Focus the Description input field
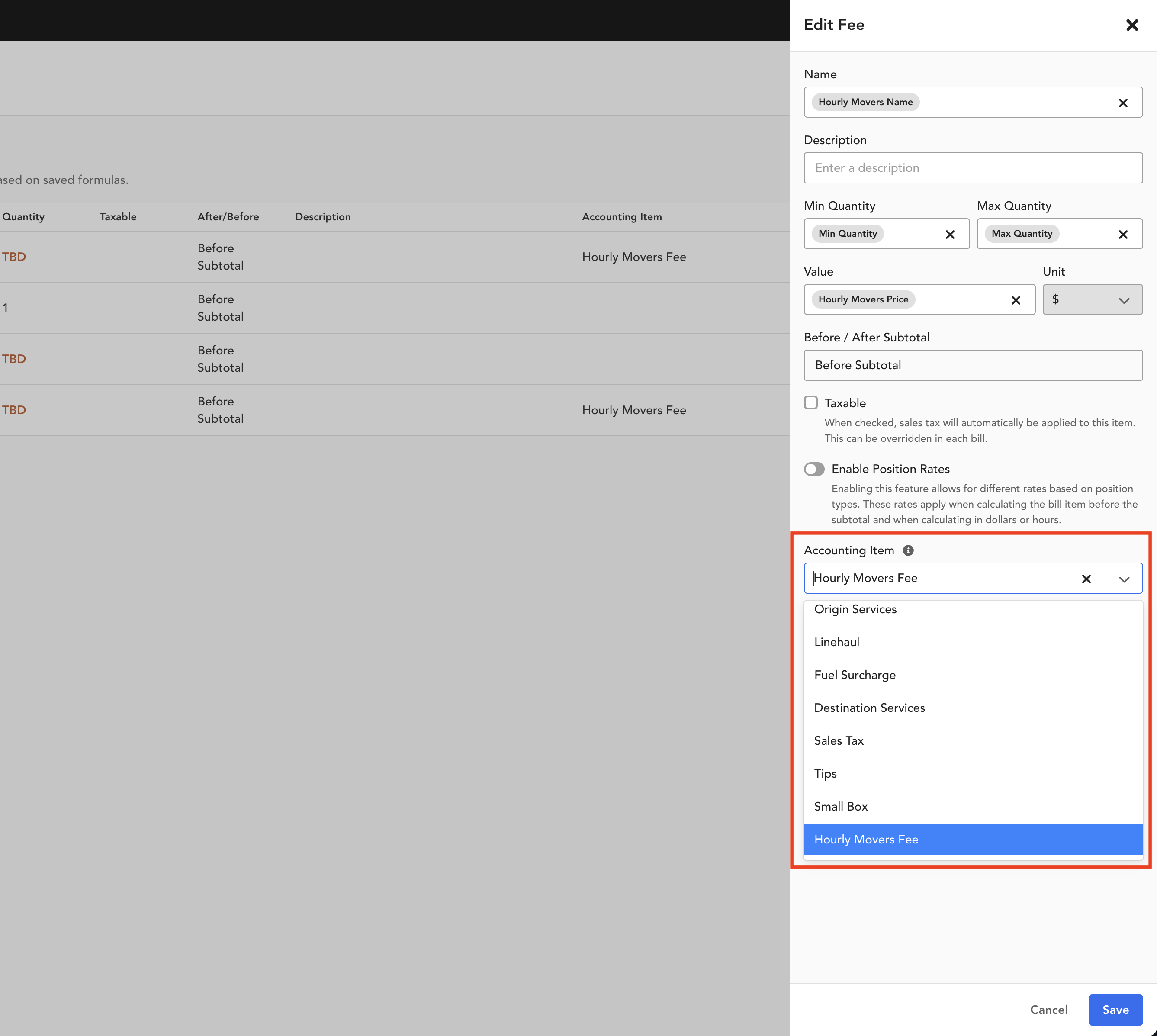 click(x=973, y=168)
